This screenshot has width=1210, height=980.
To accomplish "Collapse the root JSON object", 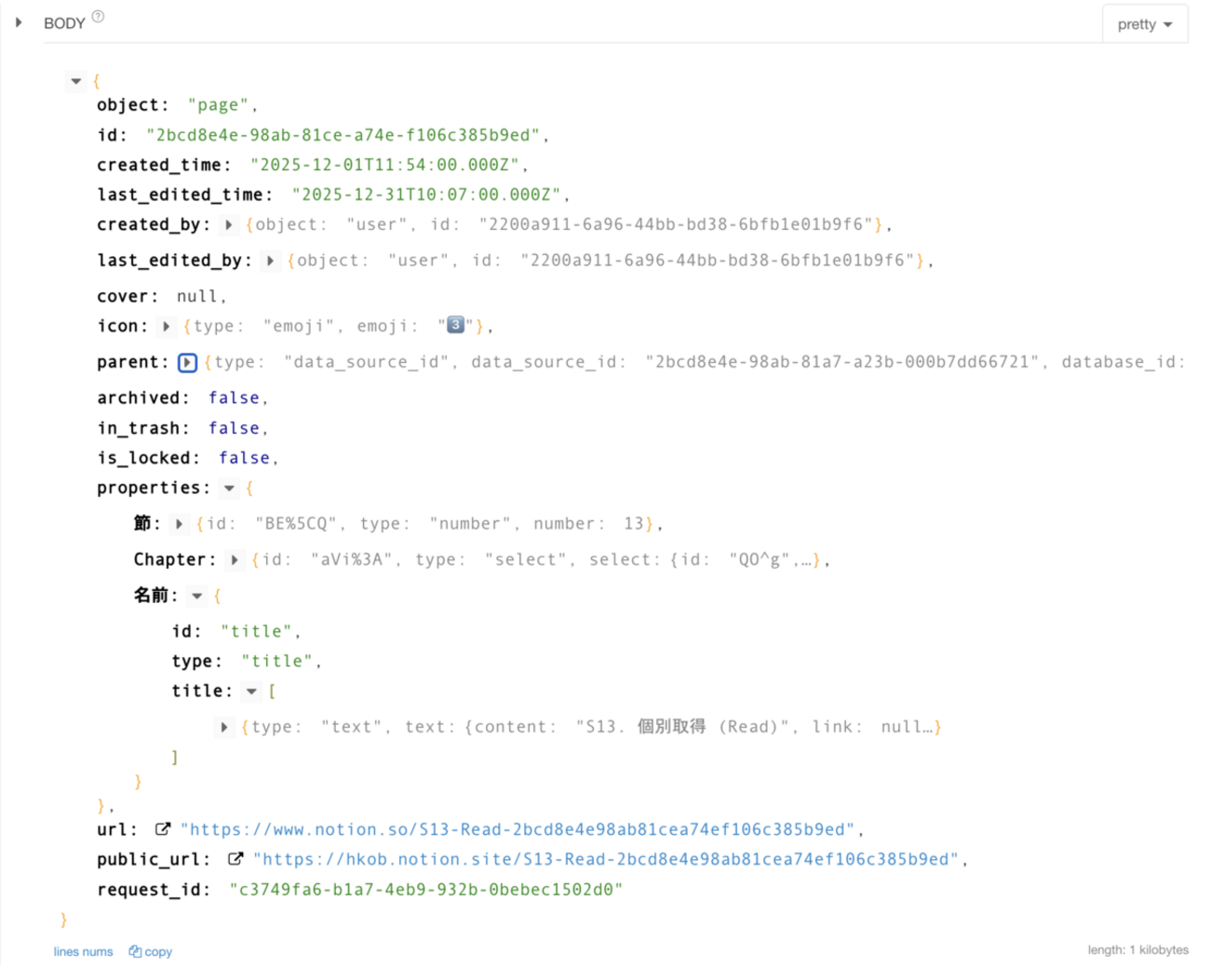I will (x=76, y=81).
